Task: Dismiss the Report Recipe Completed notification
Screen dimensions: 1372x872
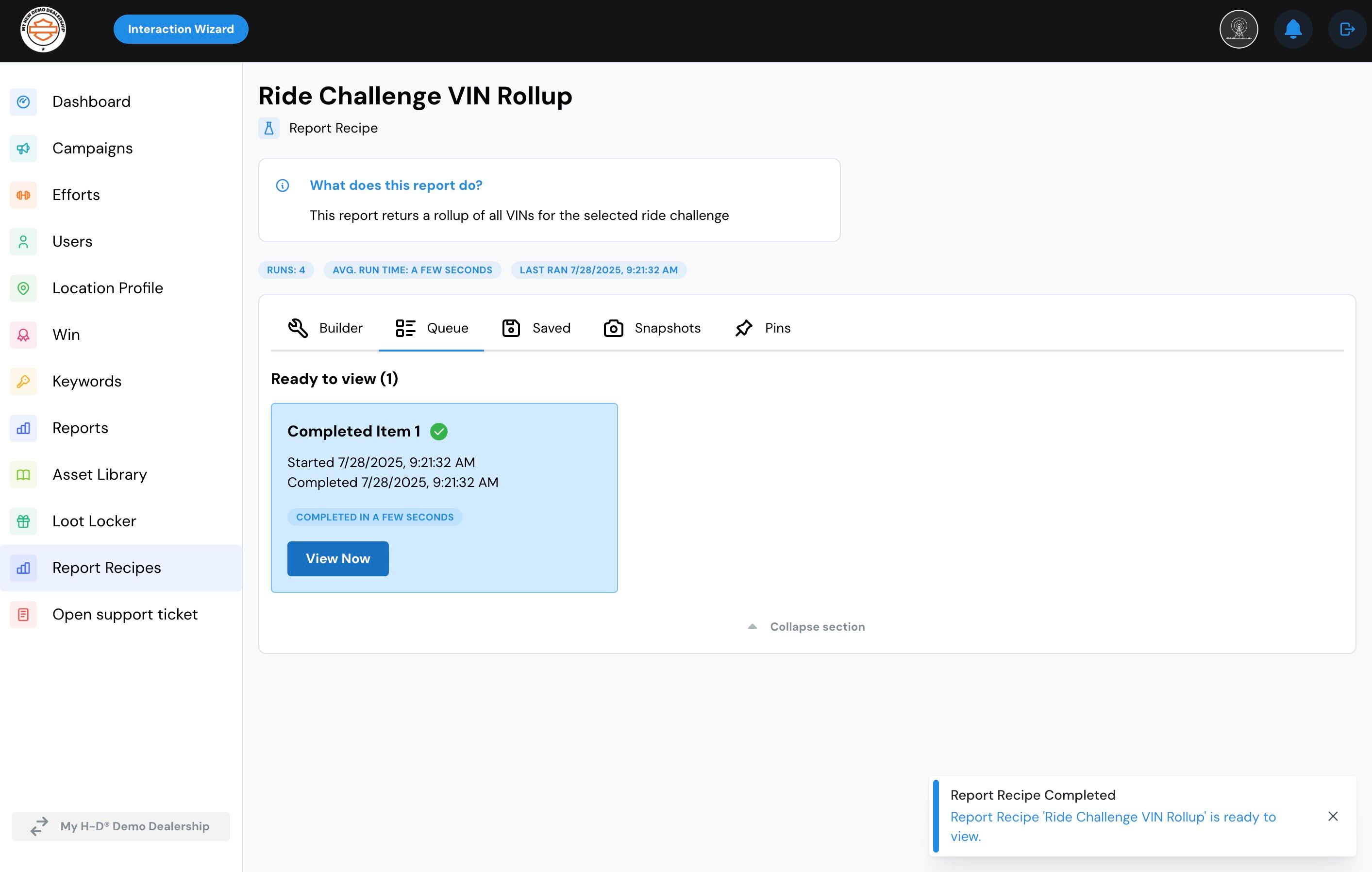Action: coord(1333,816)
